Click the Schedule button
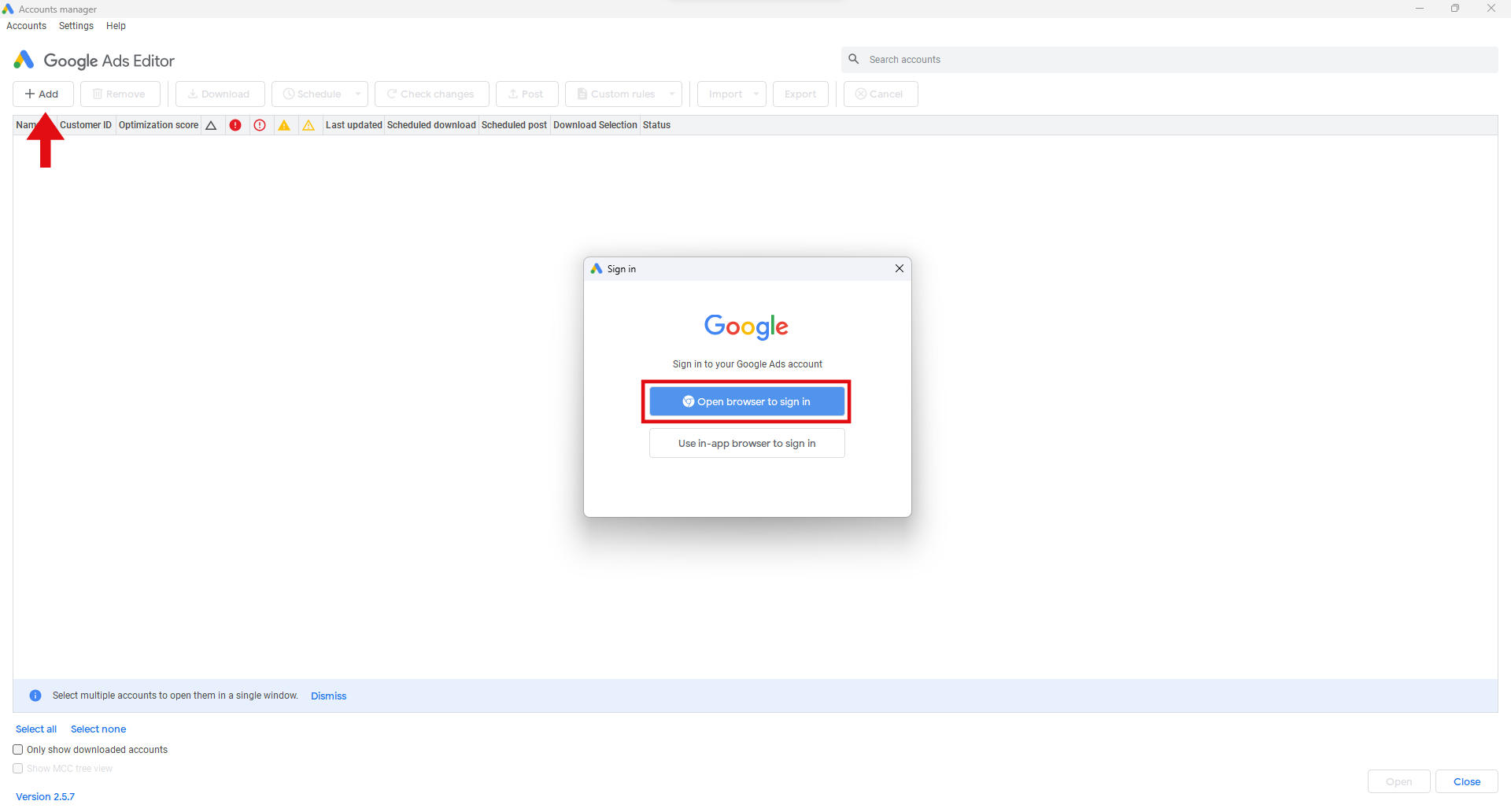 (x=312, y=94)
